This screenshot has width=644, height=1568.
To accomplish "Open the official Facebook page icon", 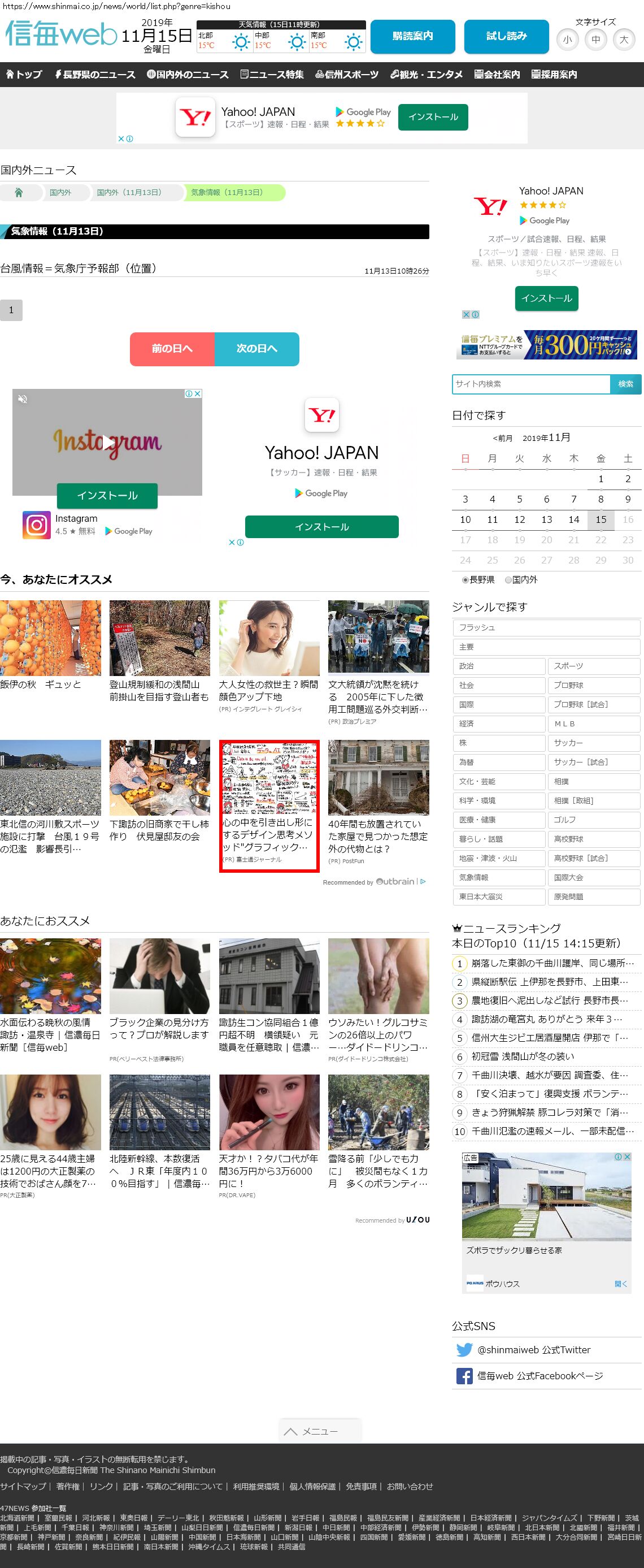I will [464, 1376].
